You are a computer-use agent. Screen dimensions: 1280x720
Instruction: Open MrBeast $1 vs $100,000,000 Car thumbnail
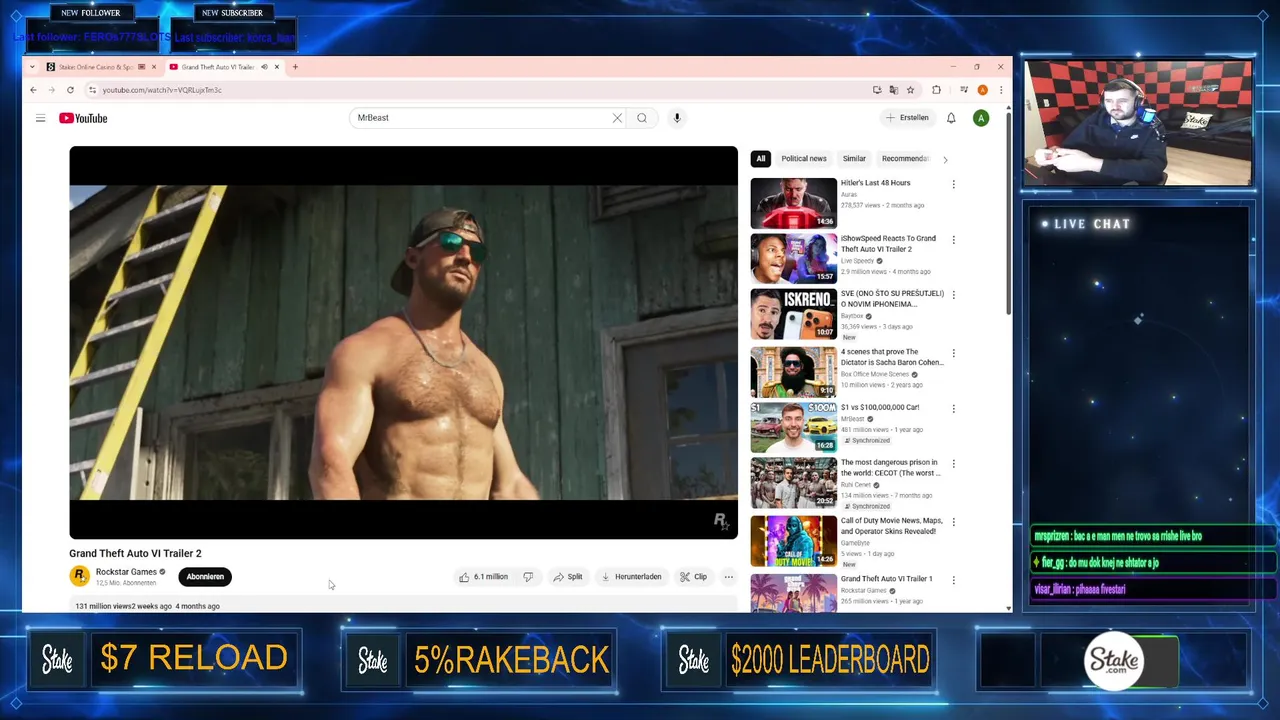(x=794, y=428)
